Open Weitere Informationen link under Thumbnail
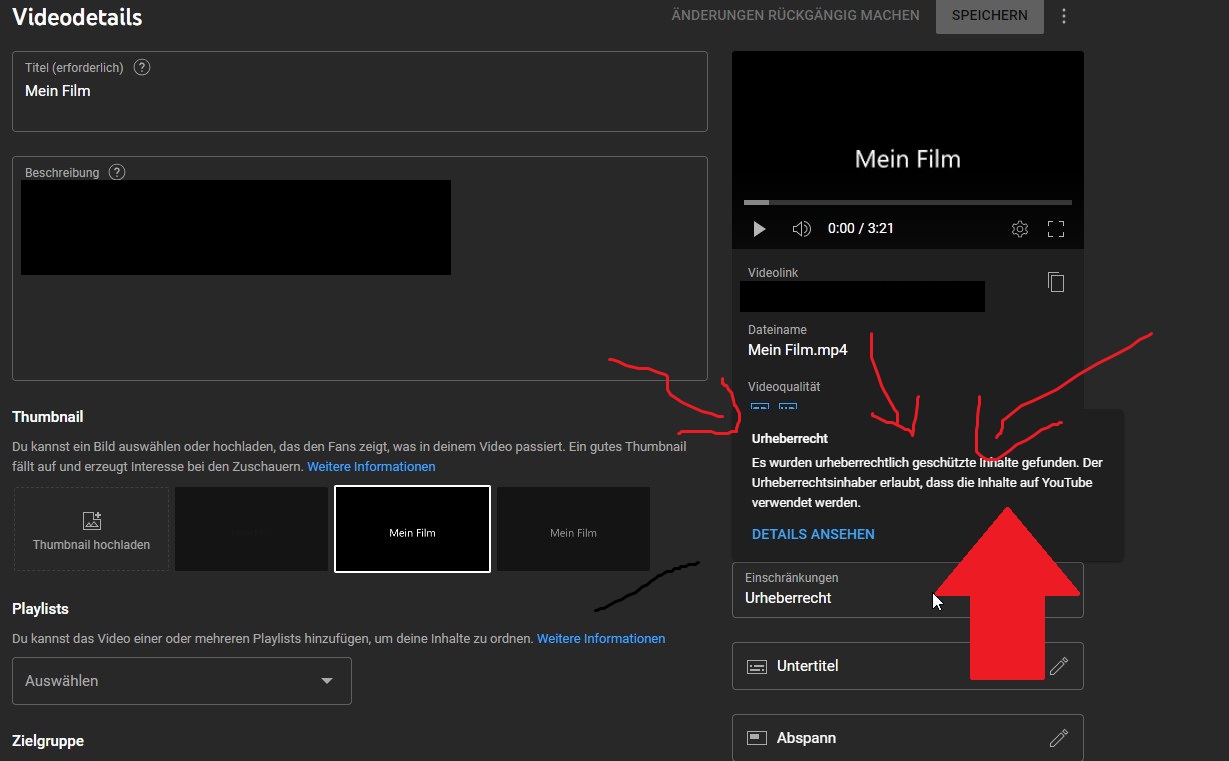 371,467
